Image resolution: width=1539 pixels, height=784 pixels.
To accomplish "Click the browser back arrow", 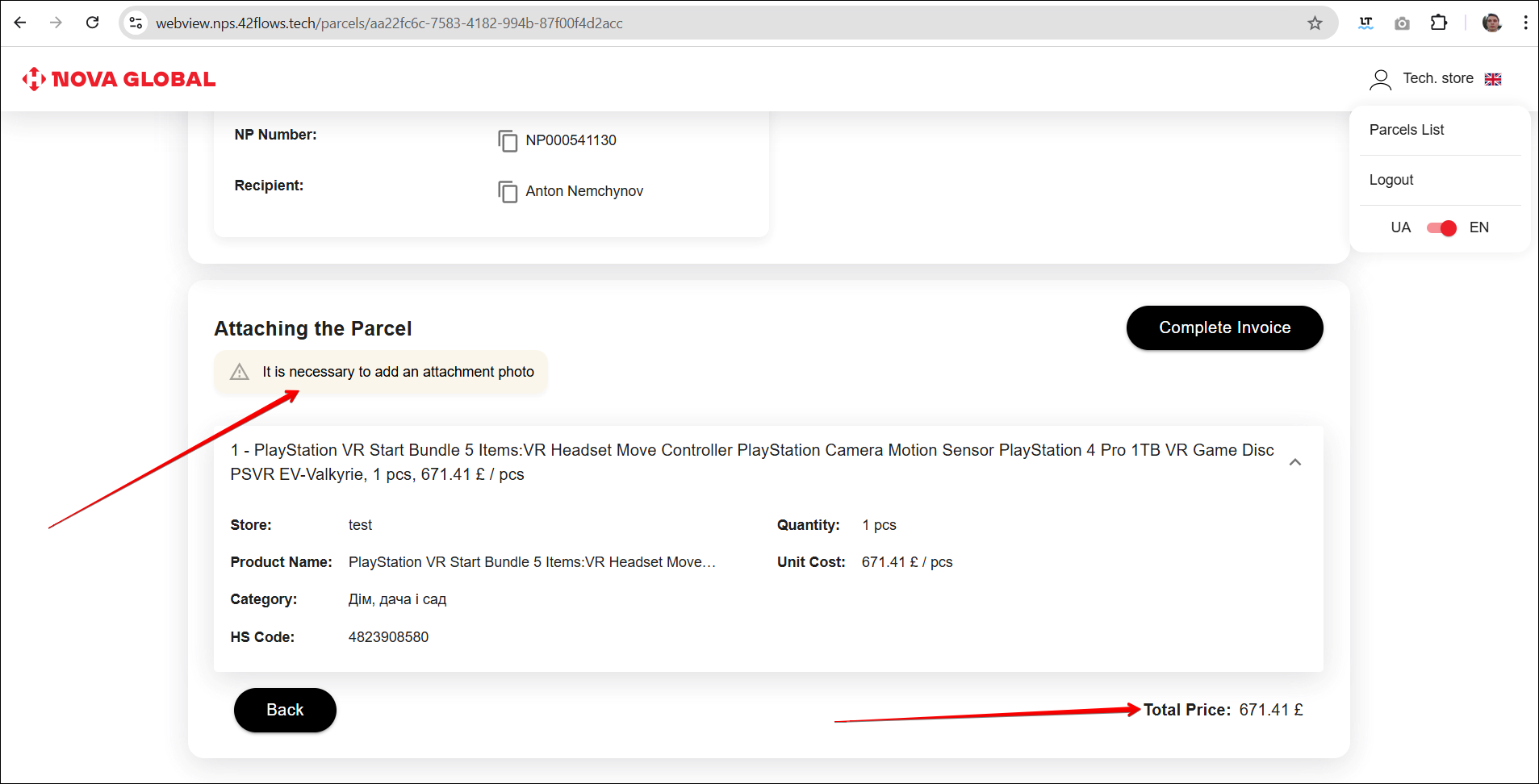I will point(20,23).
